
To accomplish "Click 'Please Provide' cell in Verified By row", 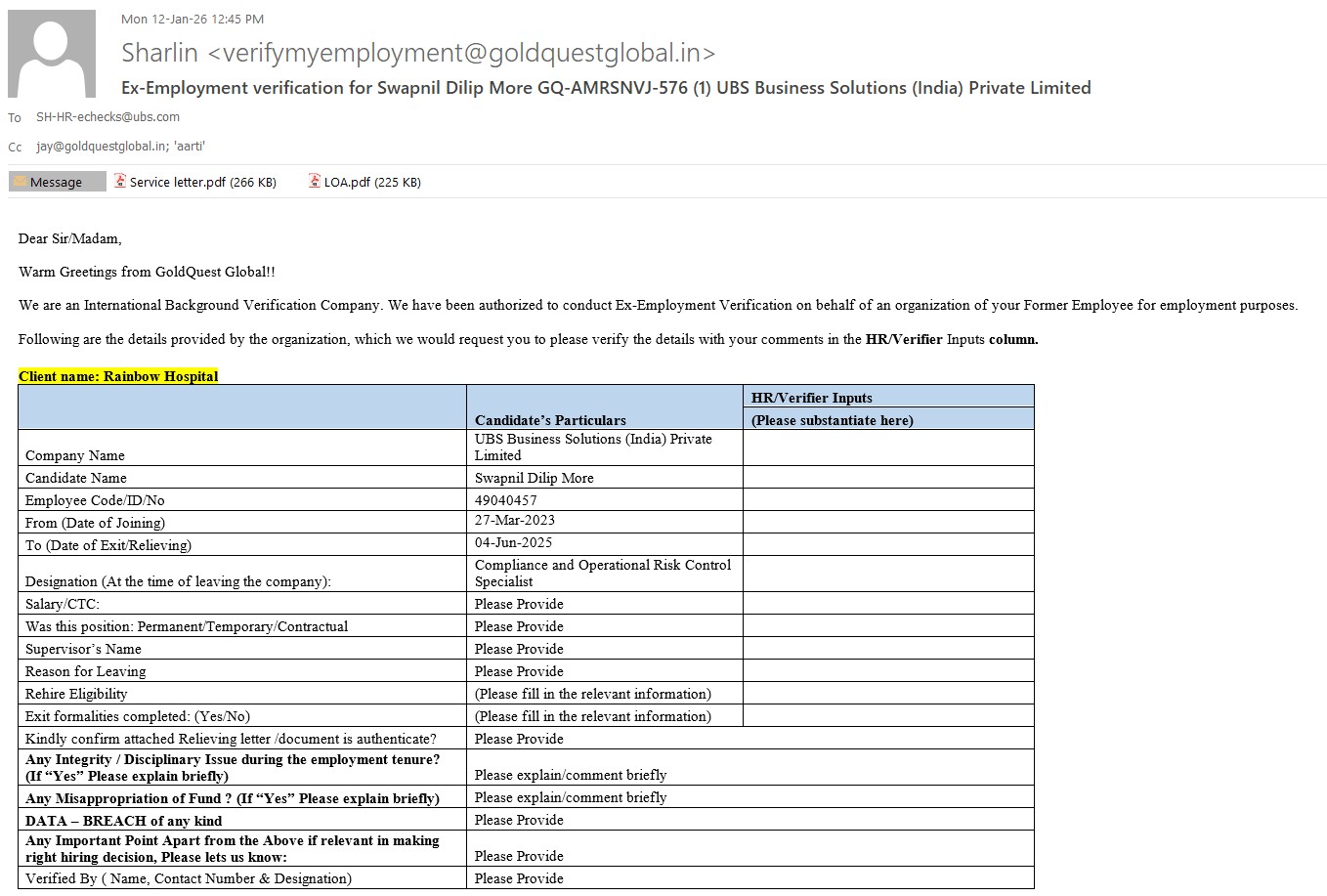I will (519, 878).
